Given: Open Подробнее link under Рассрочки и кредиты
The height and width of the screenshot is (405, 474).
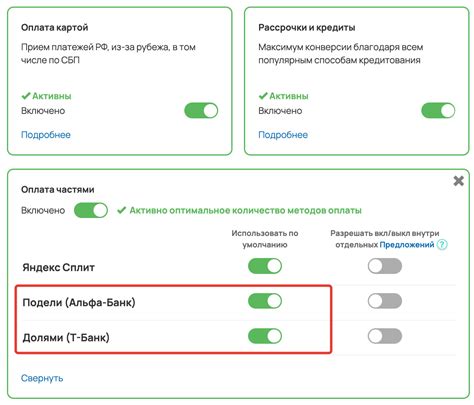Looking at the screenshot, I should point(283,135).
